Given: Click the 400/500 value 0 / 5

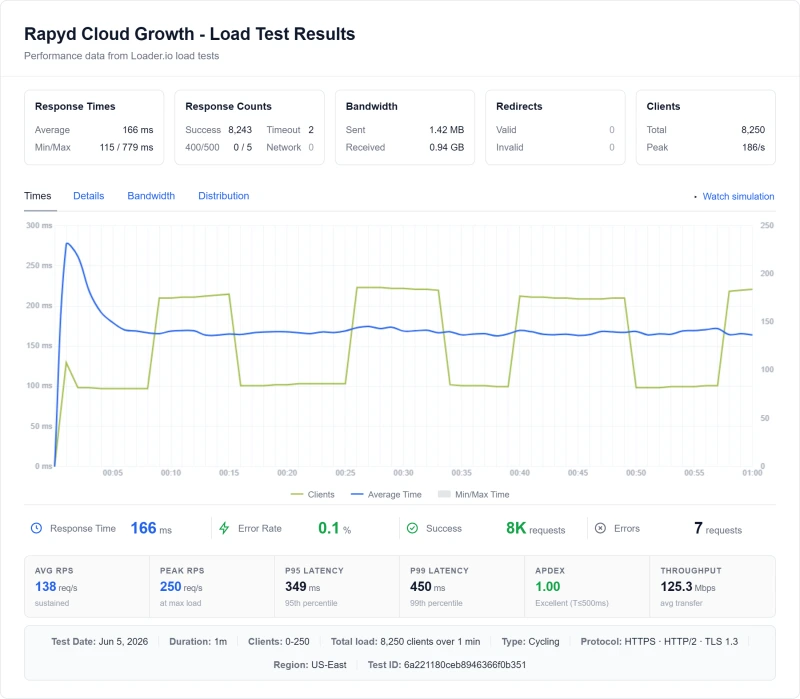Looking at the screenshot, I should click(x=243, y=147).
